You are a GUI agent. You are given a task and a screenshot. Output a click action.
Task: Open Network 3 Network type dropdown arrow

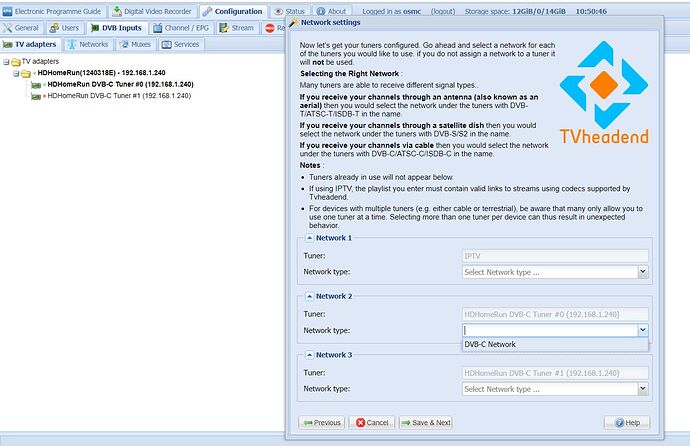(643, 389)
